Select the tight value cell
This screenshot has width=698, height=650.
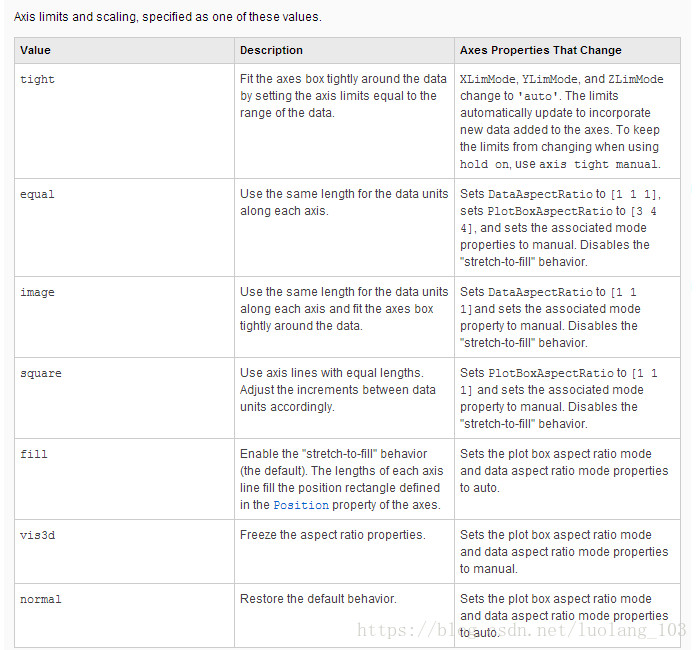[124, 121]
